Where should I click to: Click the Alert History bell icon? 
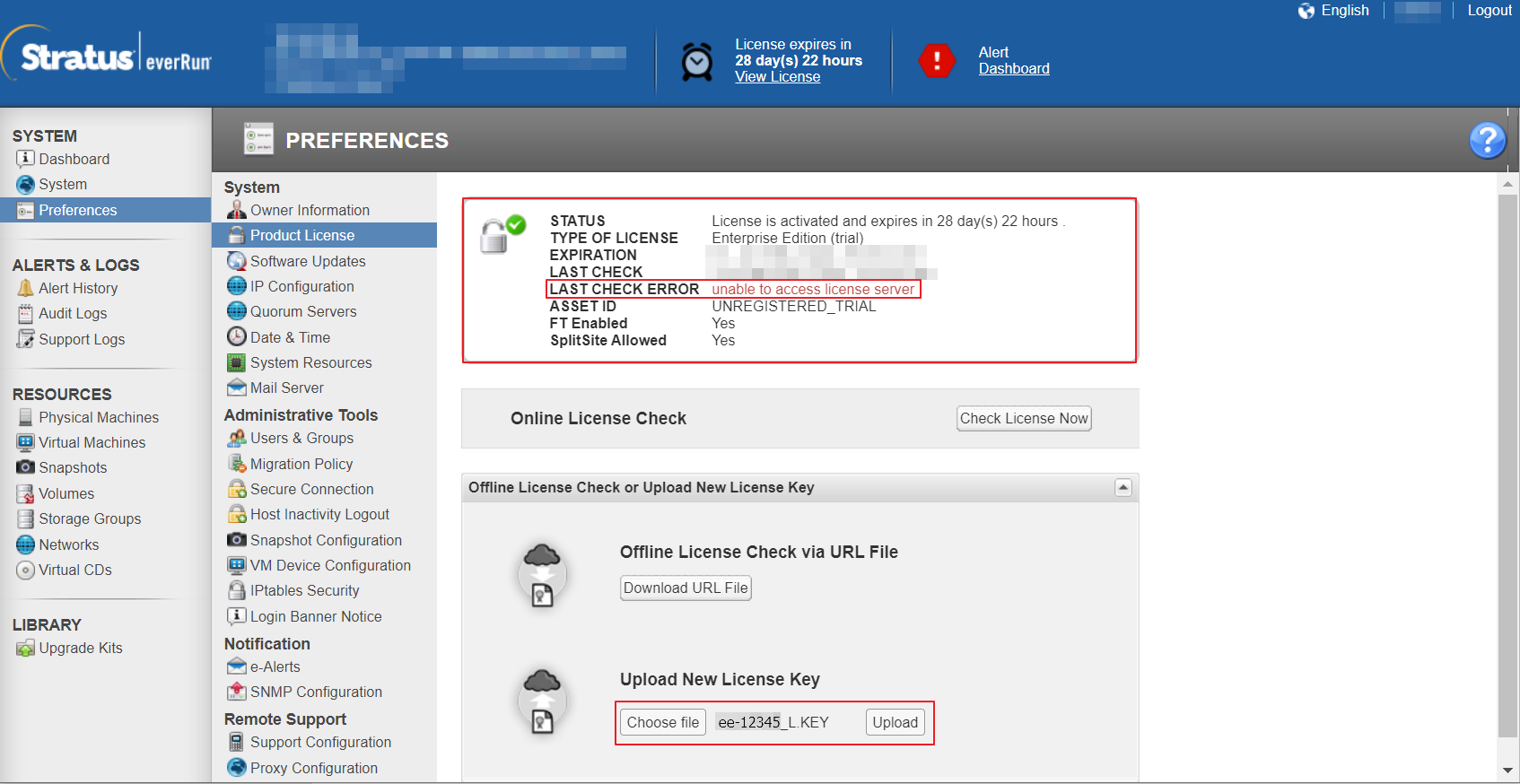pyautogui.click(x=25, y=289)
